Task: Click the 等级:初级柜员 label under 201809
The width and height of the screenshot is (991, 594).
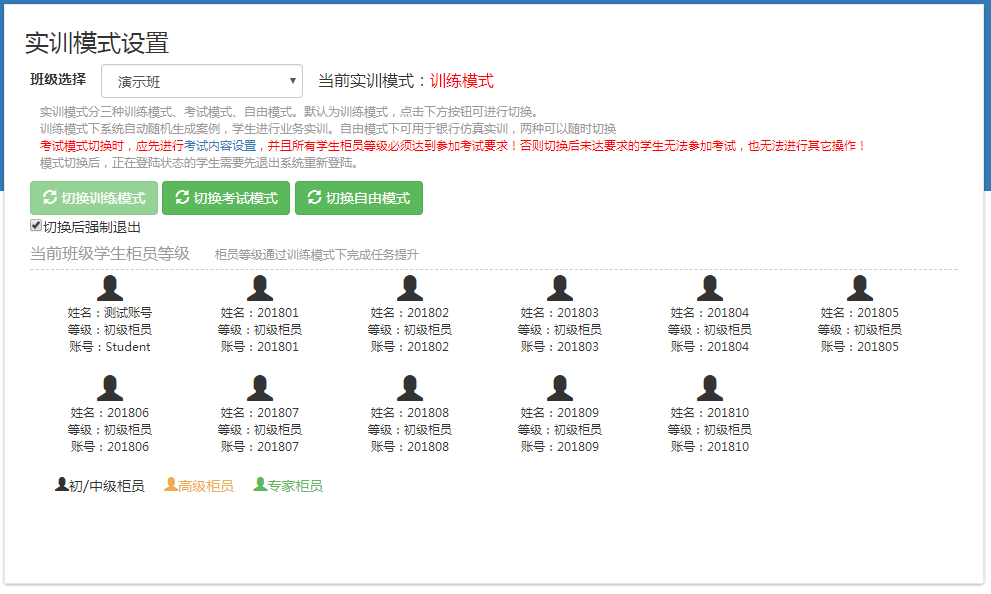Action: point(560,430)
